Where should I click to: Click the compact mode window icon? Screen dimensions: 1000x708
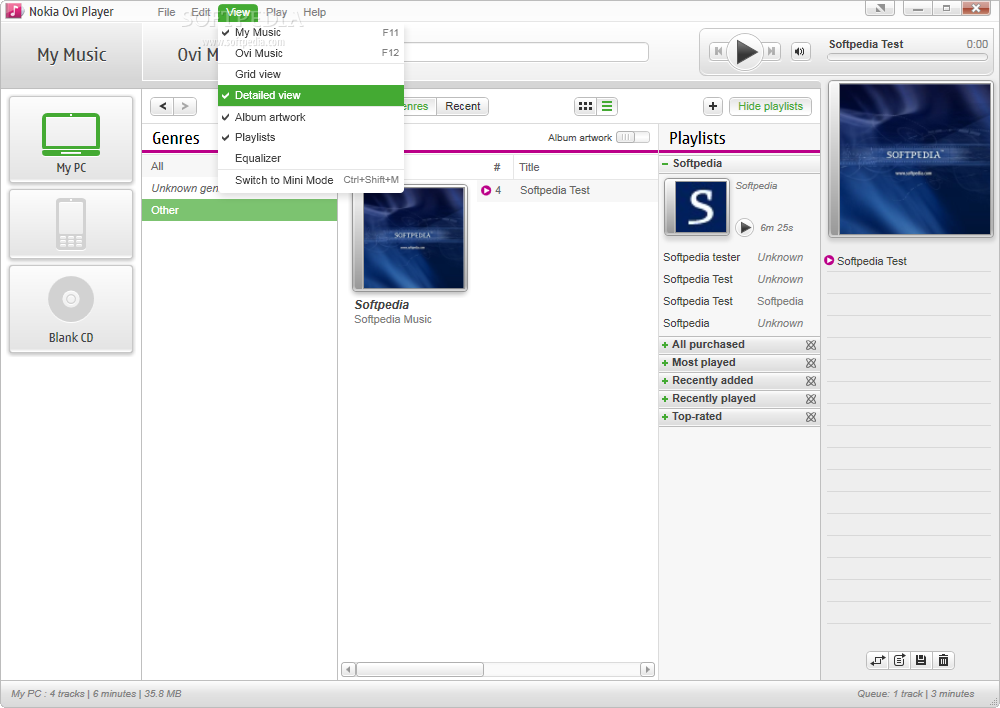pyautogui.click(x=879, y=8)
